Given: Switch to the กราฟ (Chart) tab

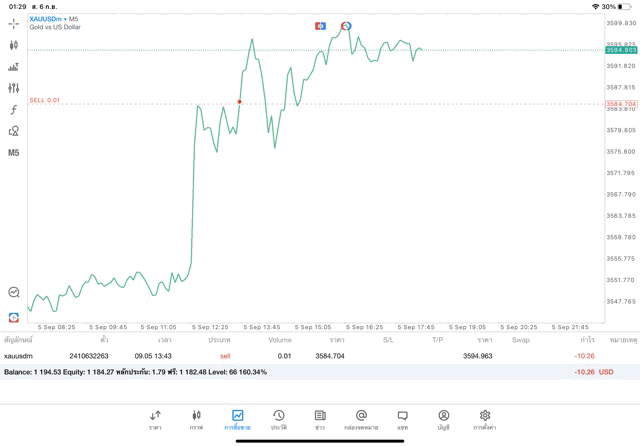Looking at the screenshot, I should 196,419.
